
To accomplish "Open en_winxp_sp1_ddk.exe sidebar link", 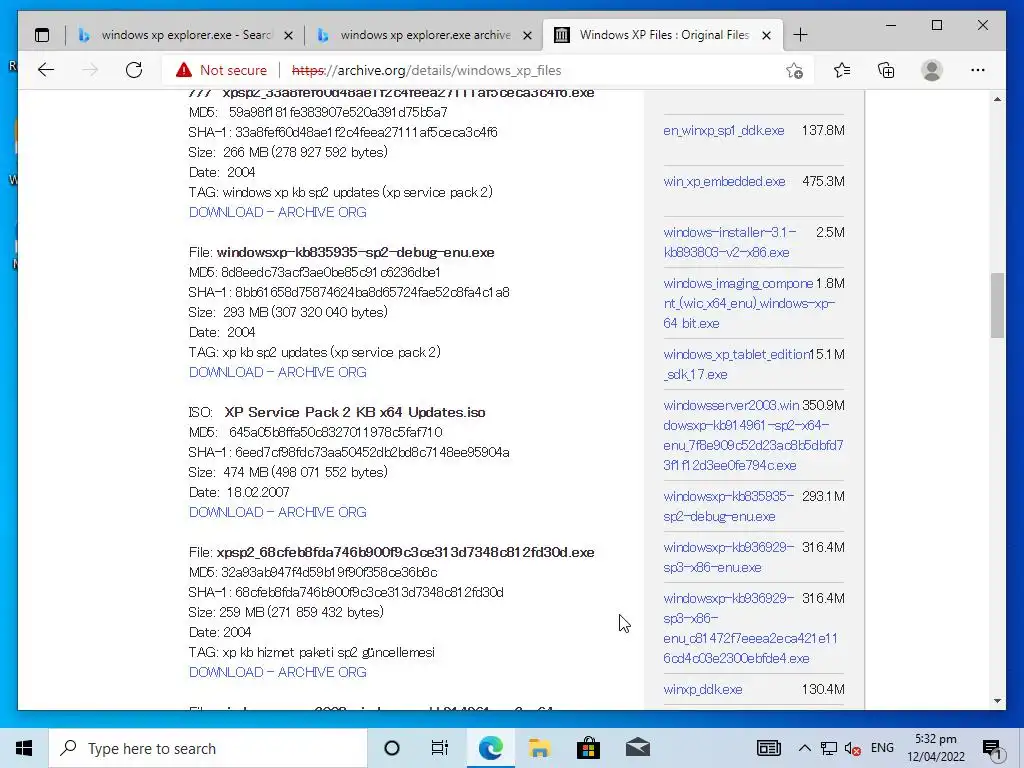I will pos(724,131).
